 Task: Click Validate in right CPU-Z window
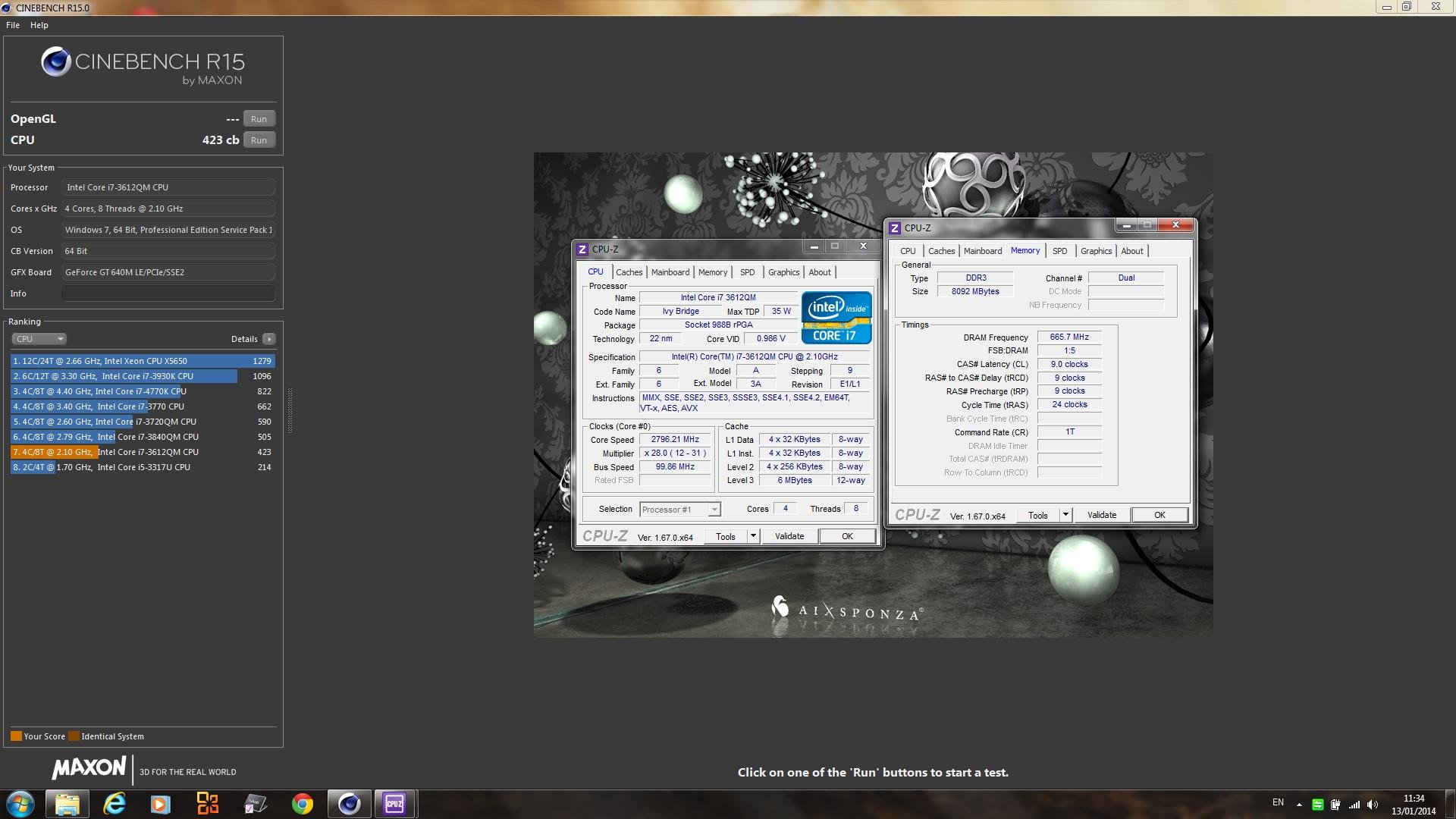pos(1102,515)
